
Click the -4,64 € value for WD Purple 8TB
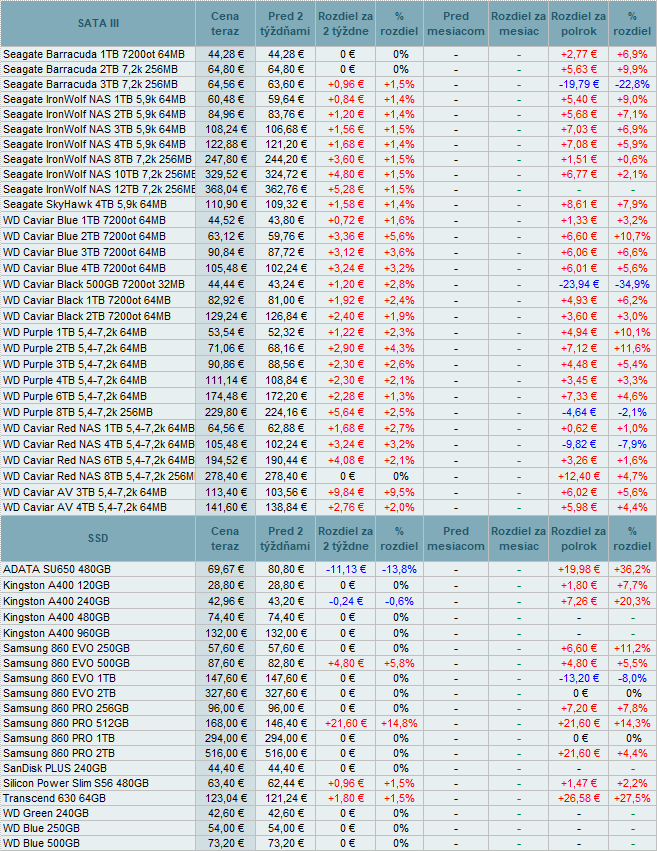click(x=579, y=412)
